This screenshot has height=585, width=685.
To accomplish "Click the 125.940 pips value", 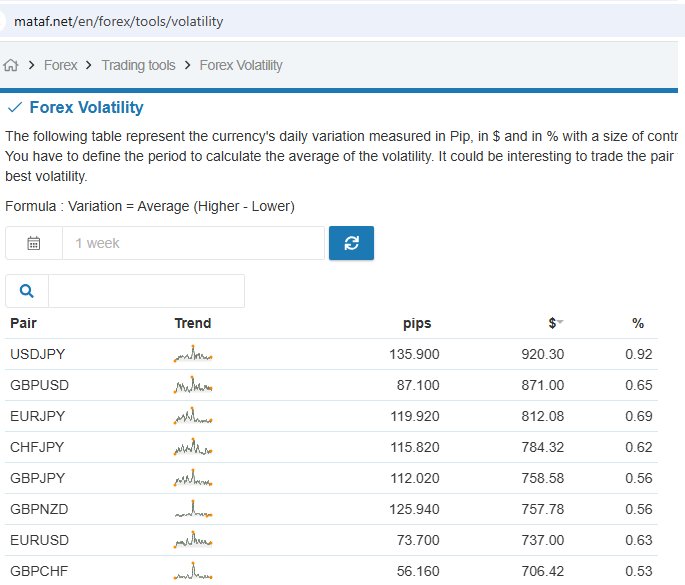I will tap(414, 509).
